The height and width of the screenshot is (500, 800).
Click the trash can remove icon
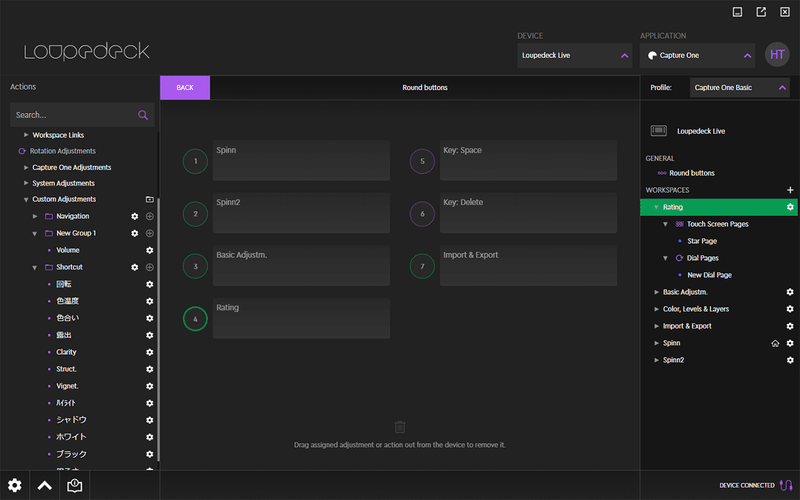pyautogui.click(x=399, y=427)
